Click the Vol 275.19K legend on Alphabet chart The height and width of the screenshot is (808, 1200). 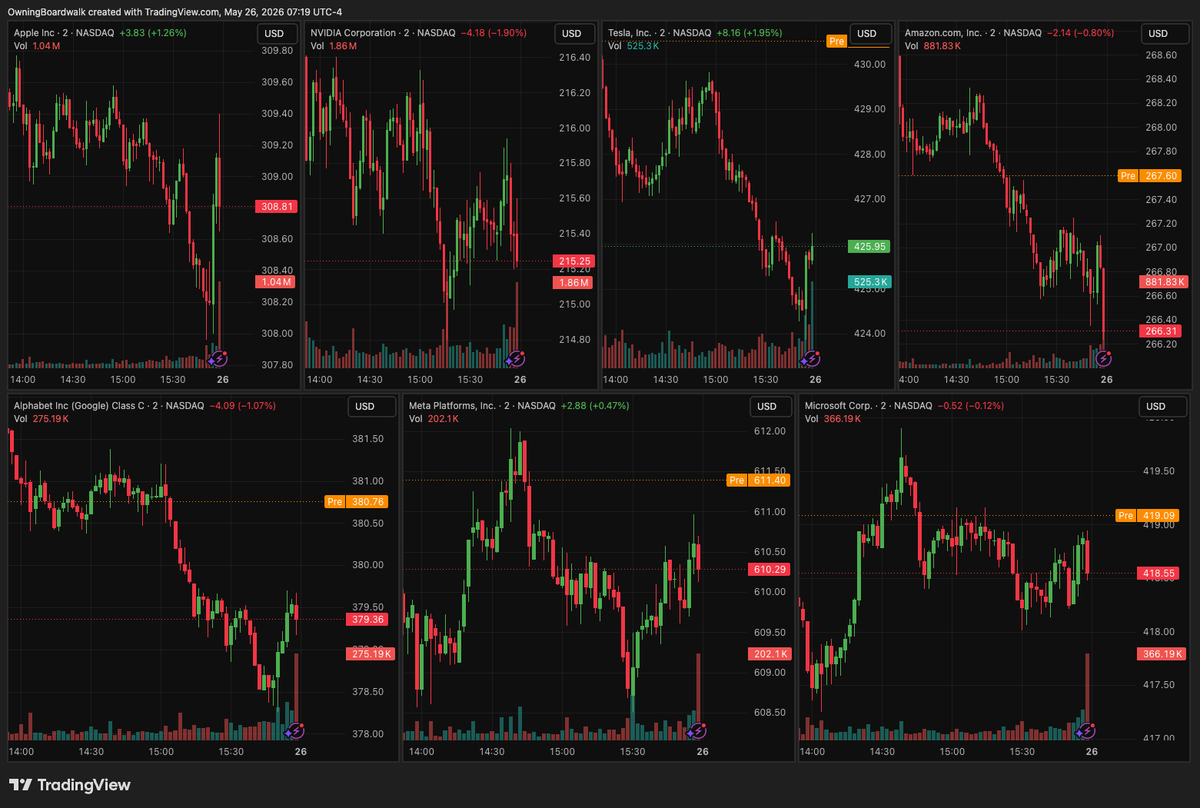pos(41,419)
